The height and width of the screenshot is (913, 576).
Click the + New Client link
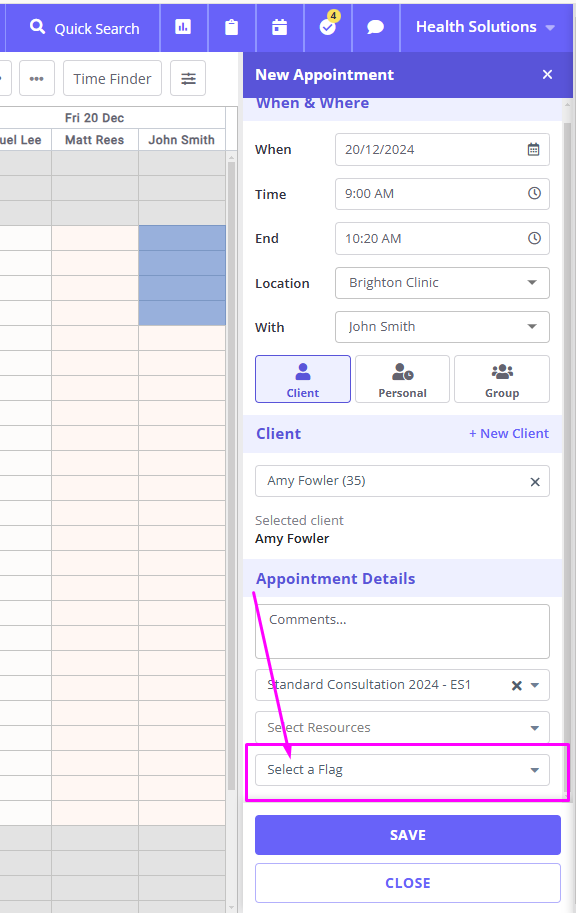509,434
